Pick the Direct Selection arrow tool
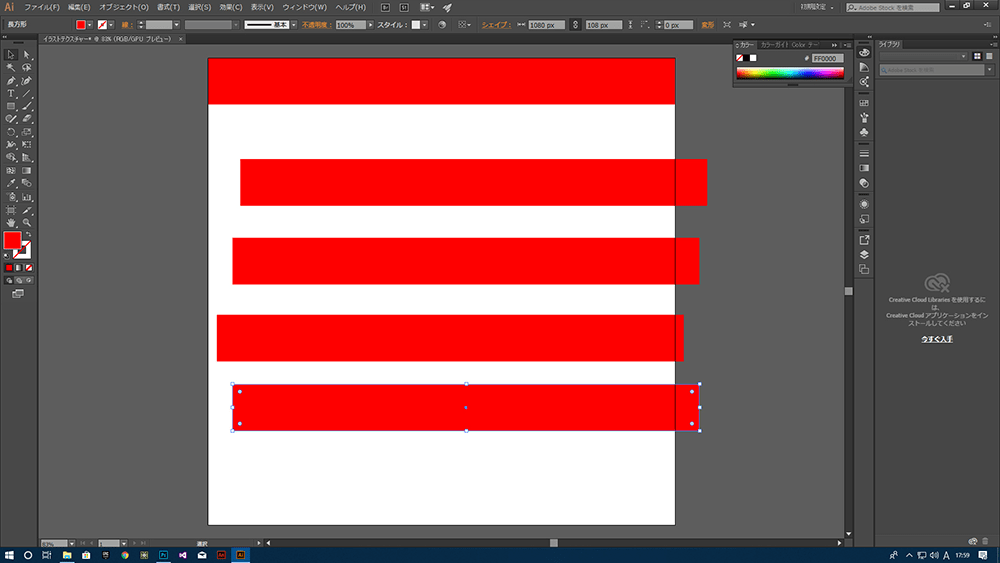 pyautogui.click(x=27, y=55)
